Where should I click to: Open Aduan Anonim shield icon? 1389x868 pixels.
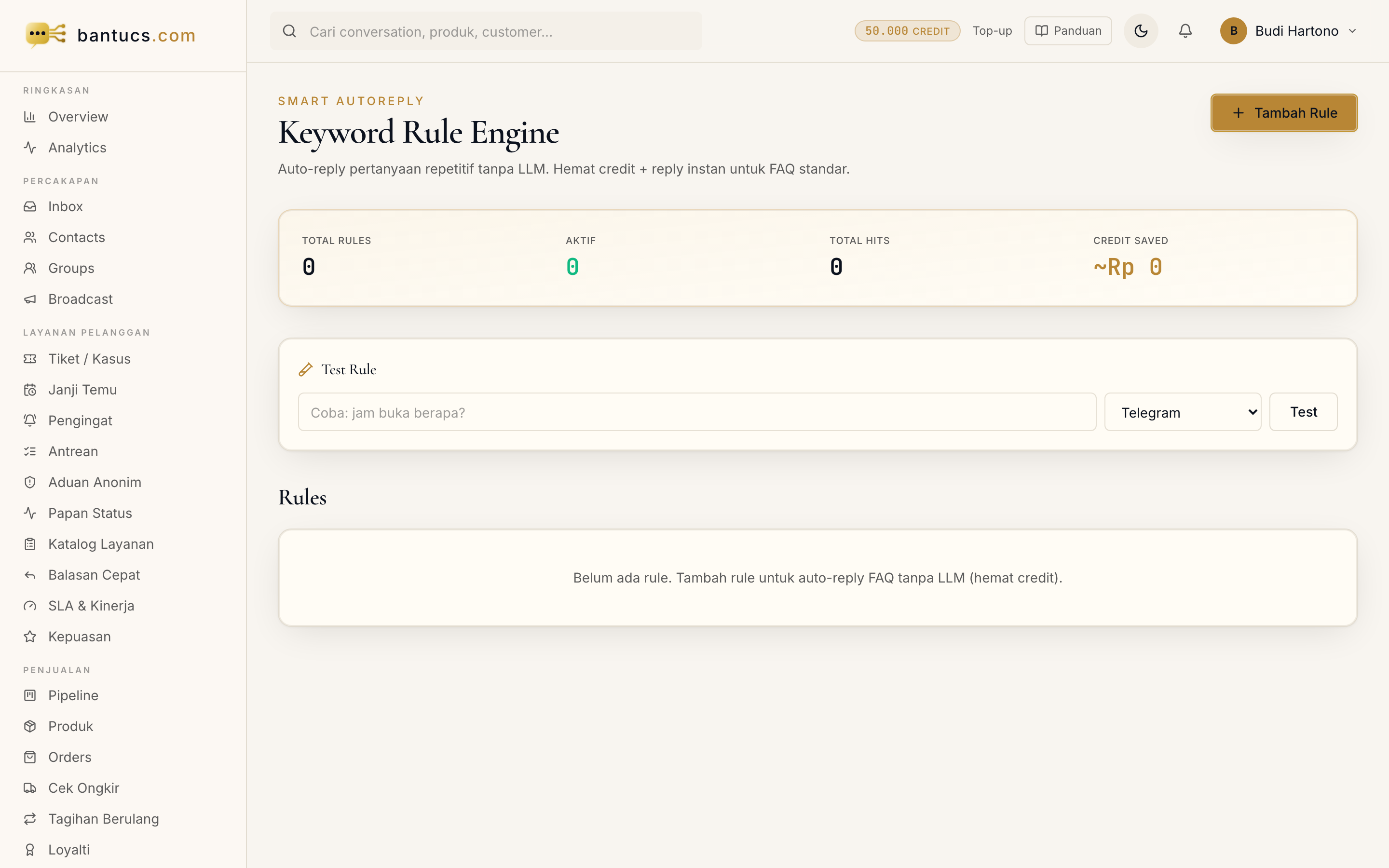point(30,482)
